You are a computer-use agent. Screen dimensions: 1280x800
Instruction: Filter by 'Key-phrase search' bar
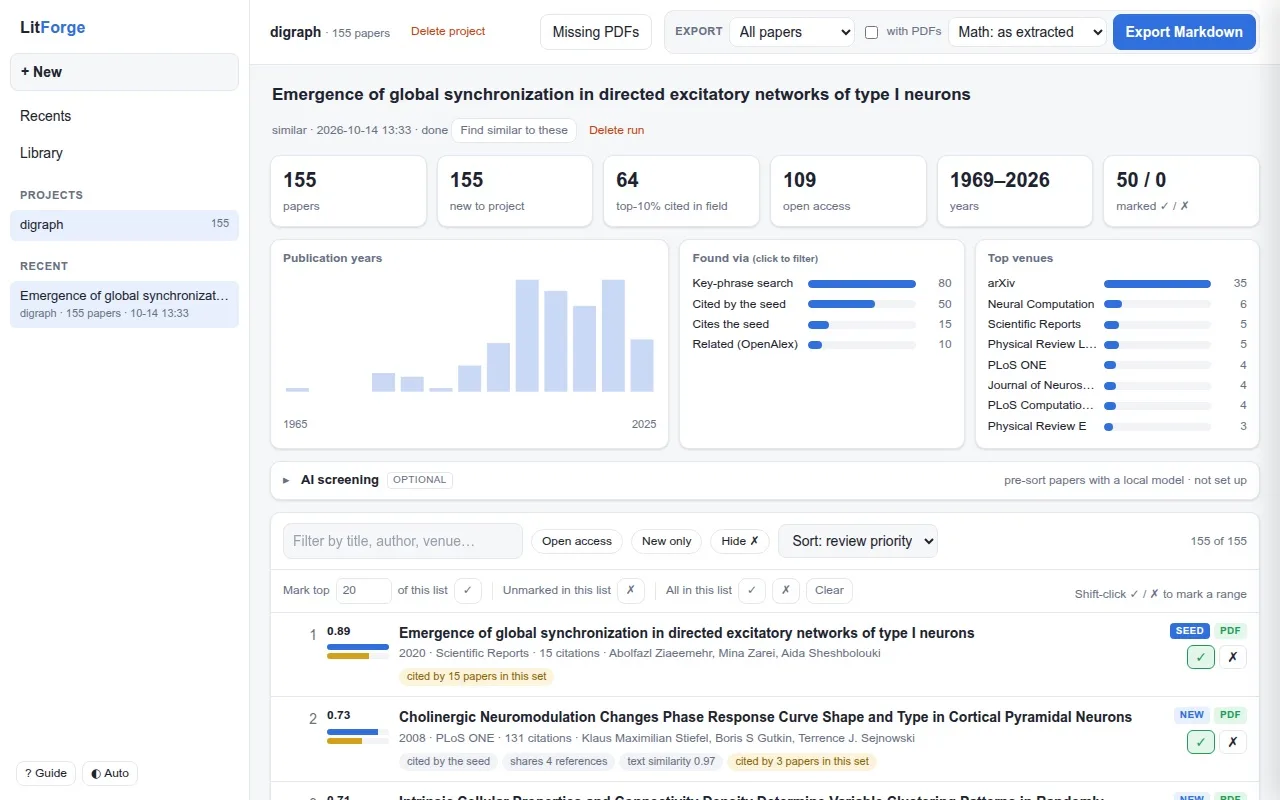(821, 283)
